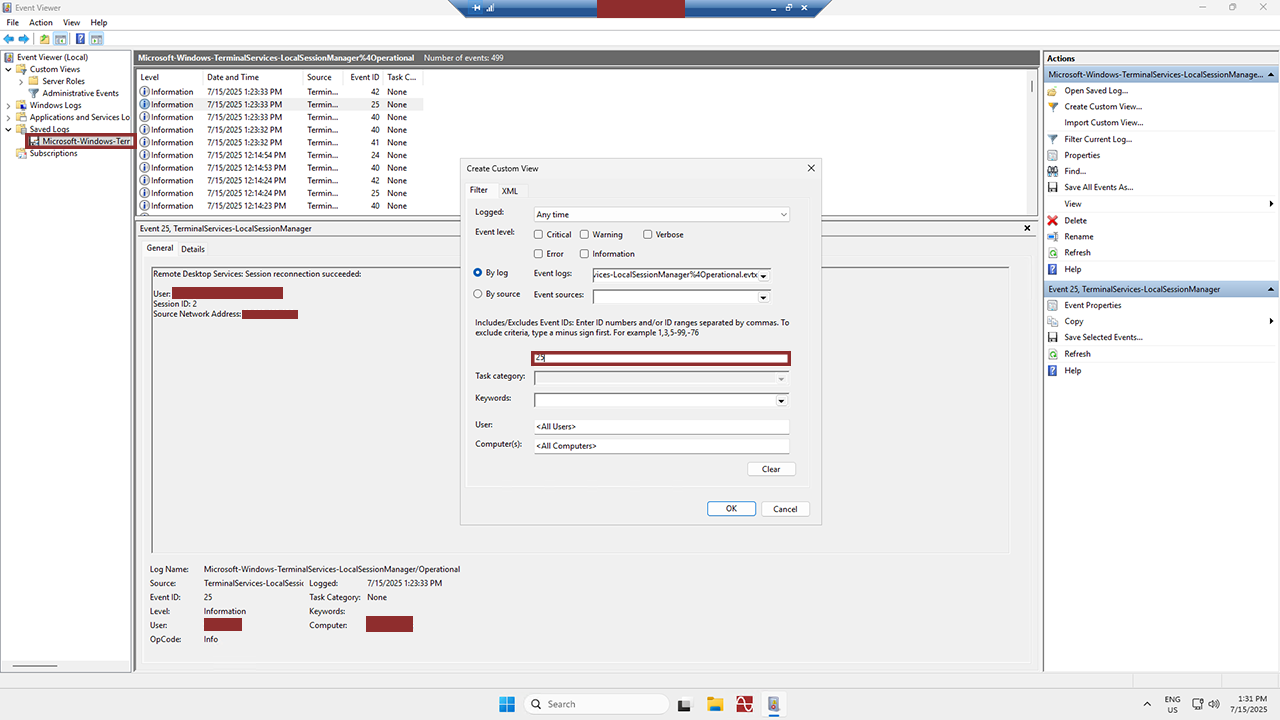Select the By source radio button
The image size is (1280, 720).
point(477,294)
